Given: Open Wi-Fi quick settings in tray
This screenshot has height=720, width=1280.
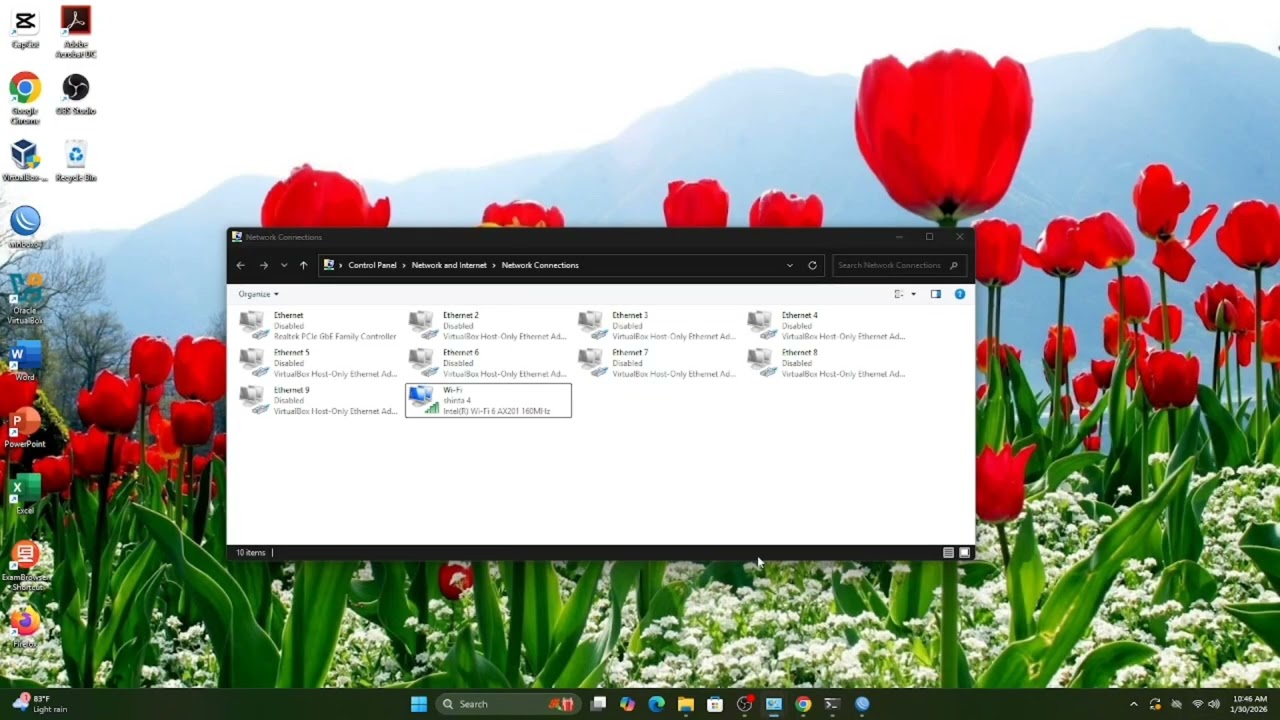Looking at the screenshot, I should [1197, 704].
